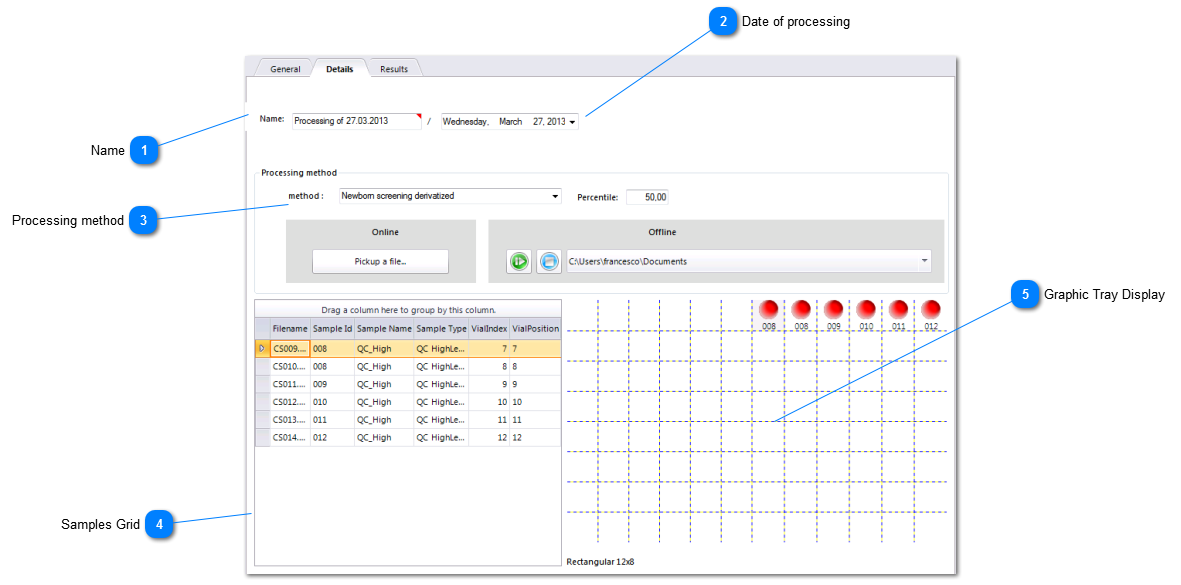This screenshot has height=585, width=1181.
Task: Click VialIndex cell showing 7
Action: (489, 349)
